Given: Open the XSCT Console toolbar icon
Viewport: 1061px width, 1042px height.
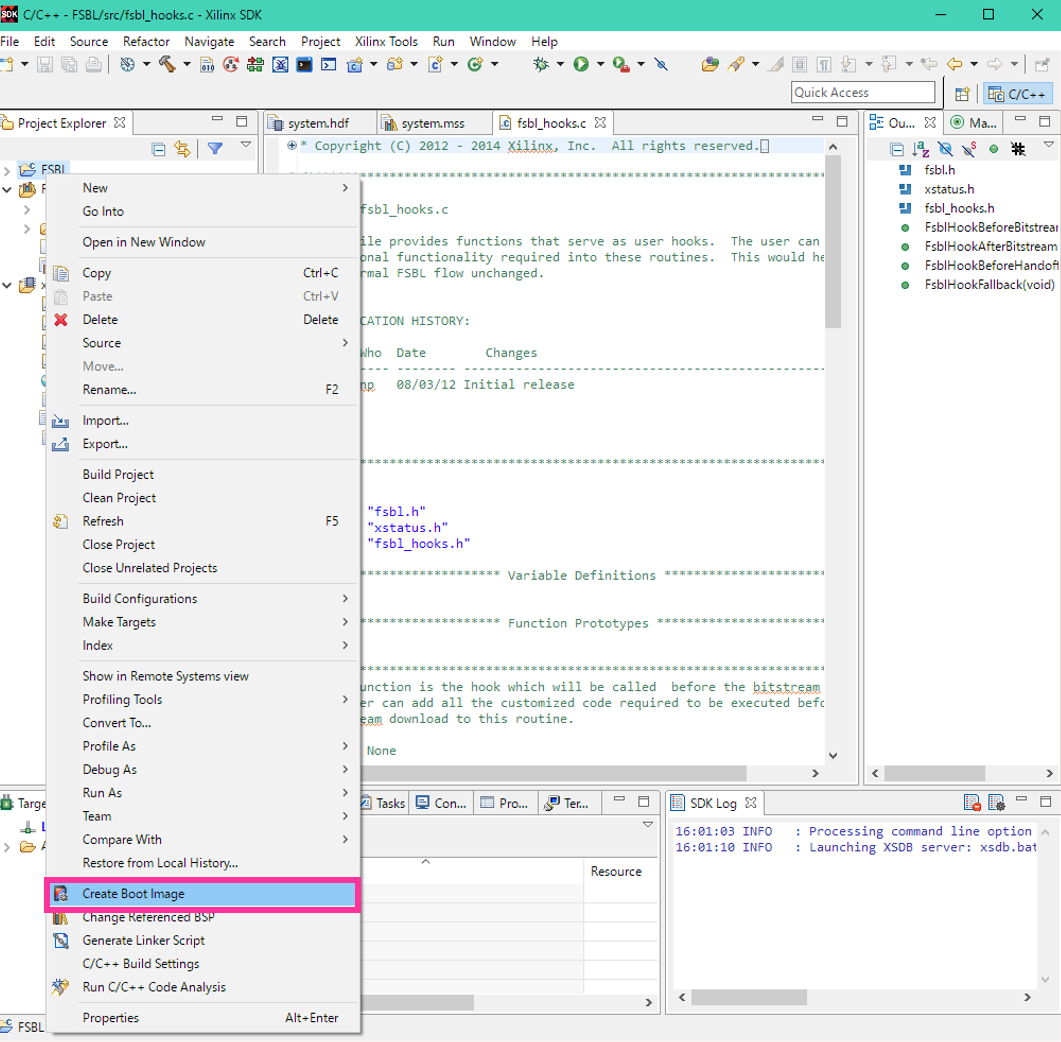Looking at the screenshot, I should pyautogui.click(x=329, y=64).
